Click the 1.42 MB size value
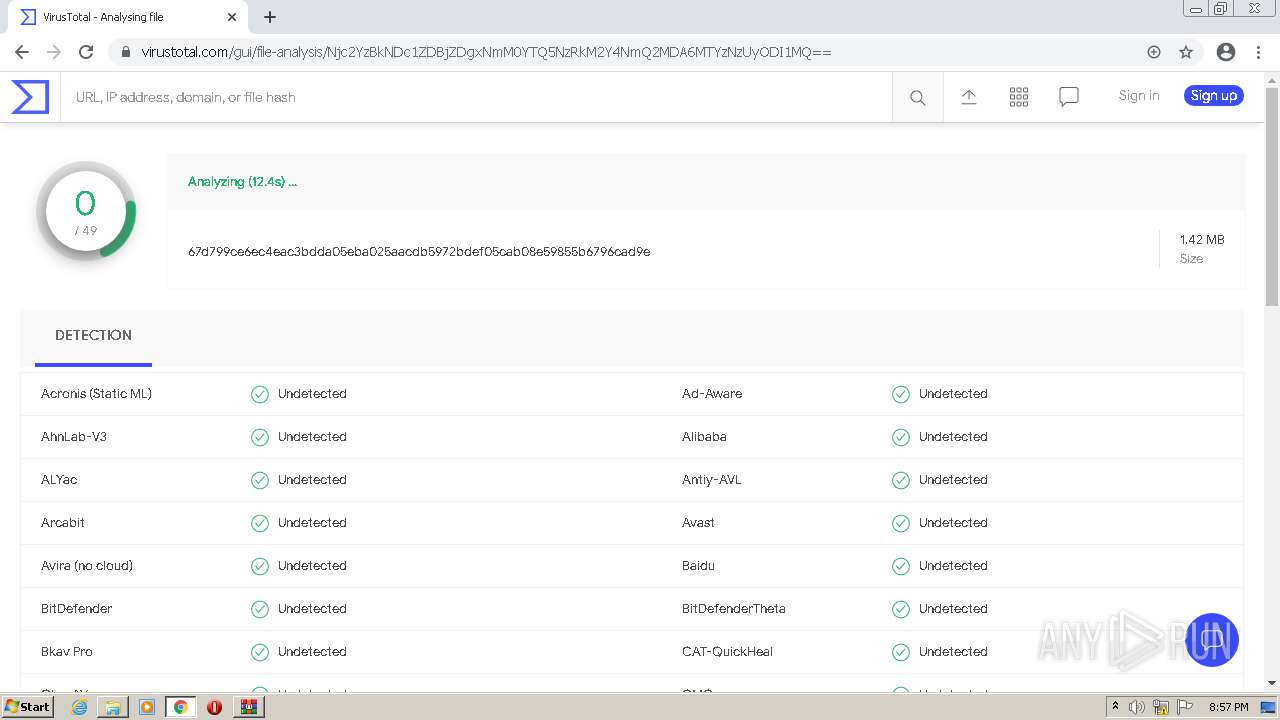1280x720 pixels. click(x=1202, y=240)
